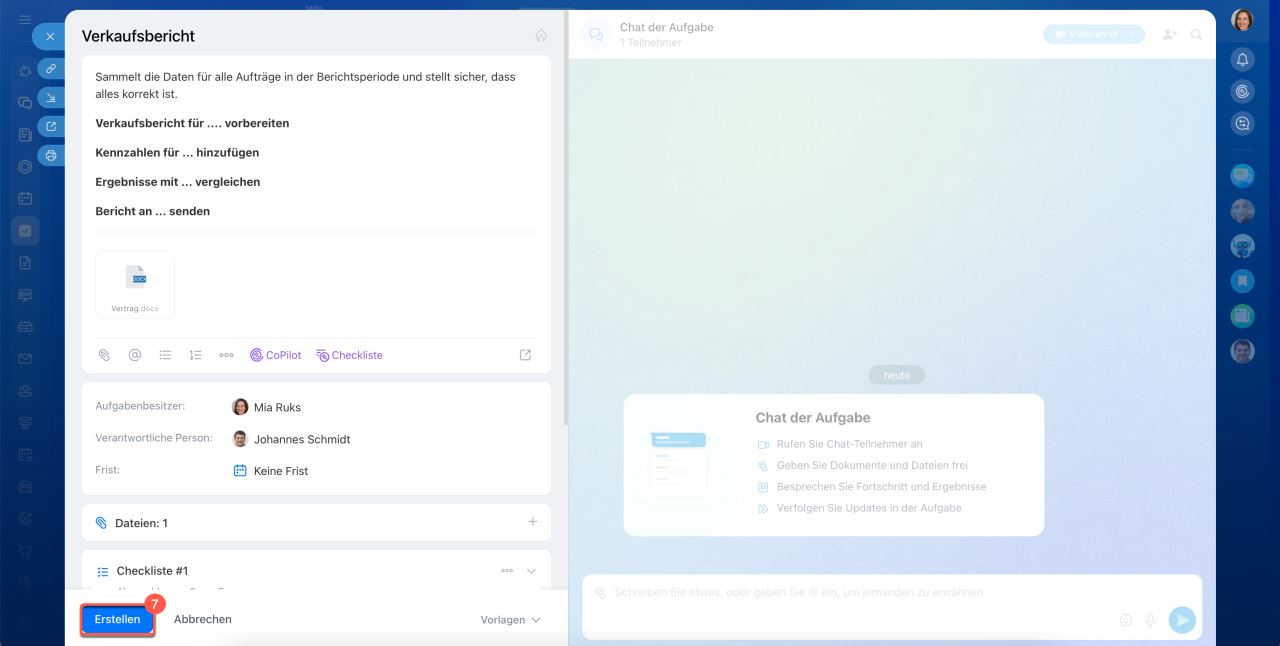Search within the task chat
Viewport: 1280px width, 646px height.
(1196, 34)
